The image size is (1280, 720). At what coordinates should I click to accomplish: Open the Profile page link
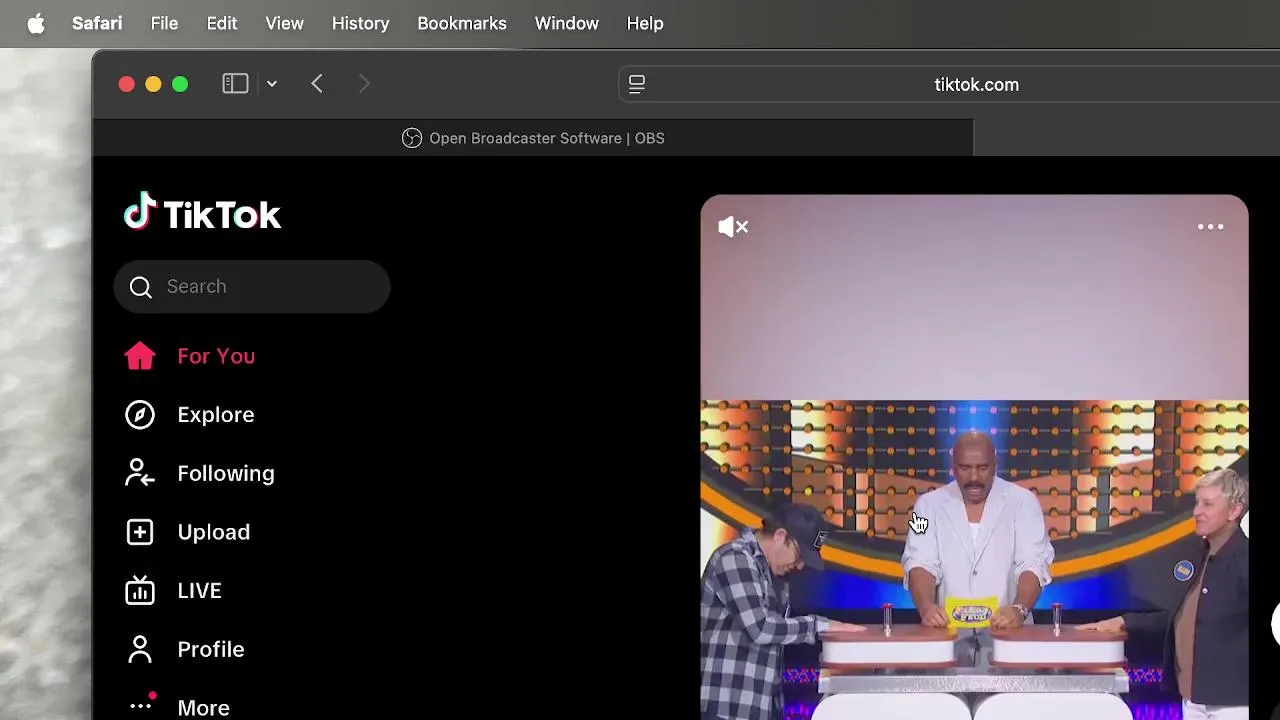pyautogui.click(x=211, y=649)
